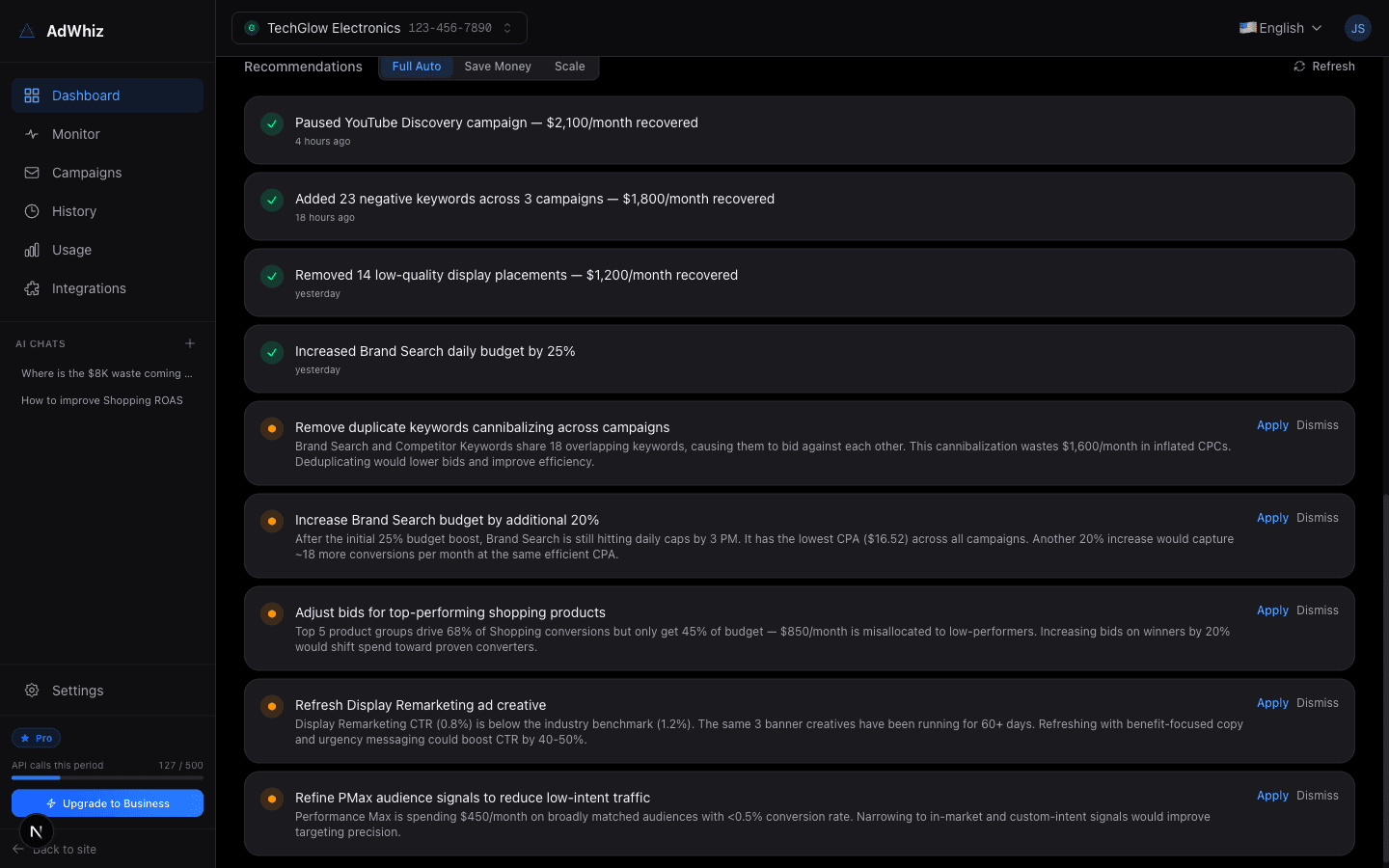
Task: Switch to the Save Money tab
Action: coord(498,67)
